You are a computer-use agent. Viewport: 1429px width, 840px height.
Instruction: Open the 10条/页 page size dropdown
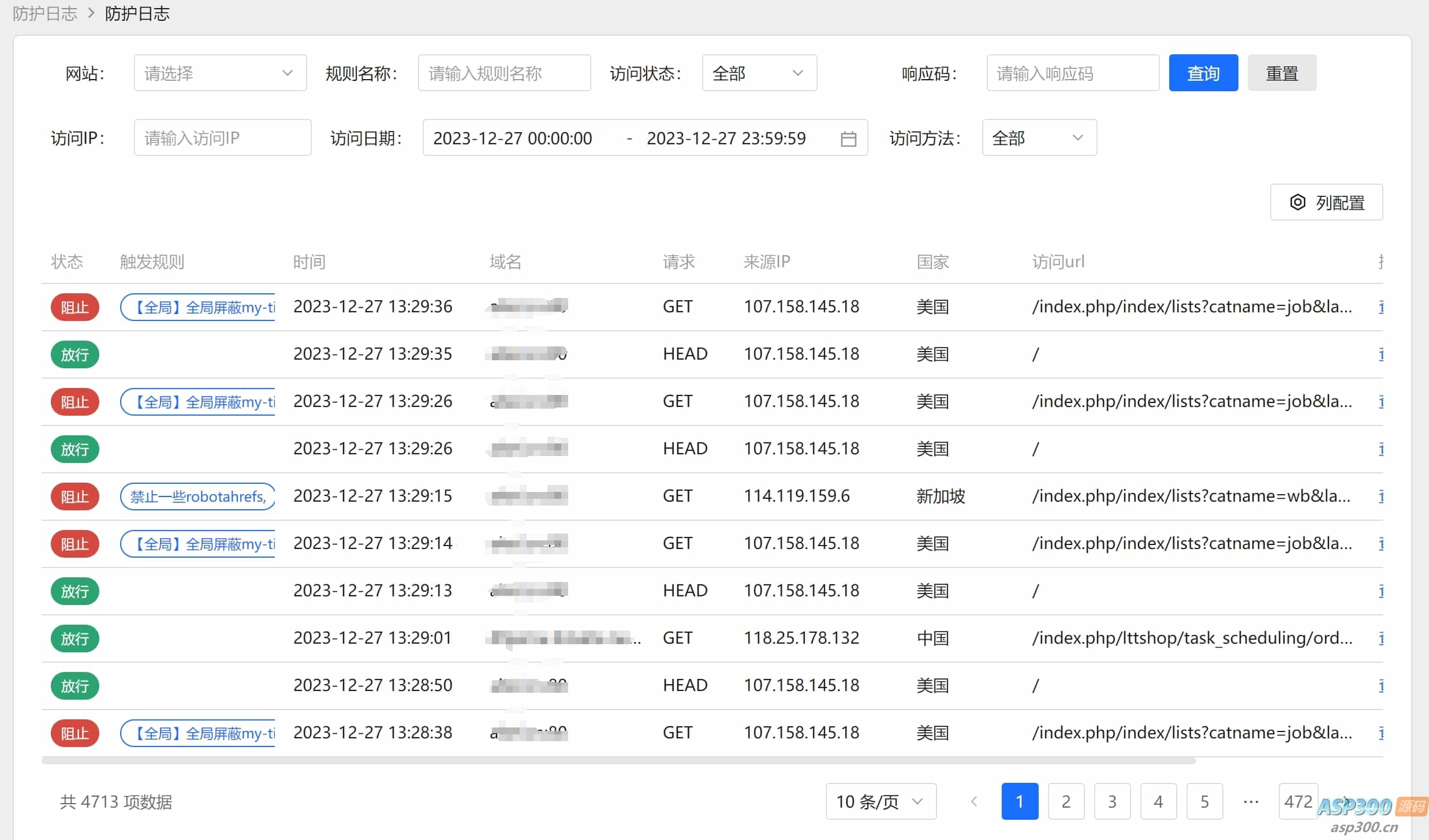click(x=880, y=801)
